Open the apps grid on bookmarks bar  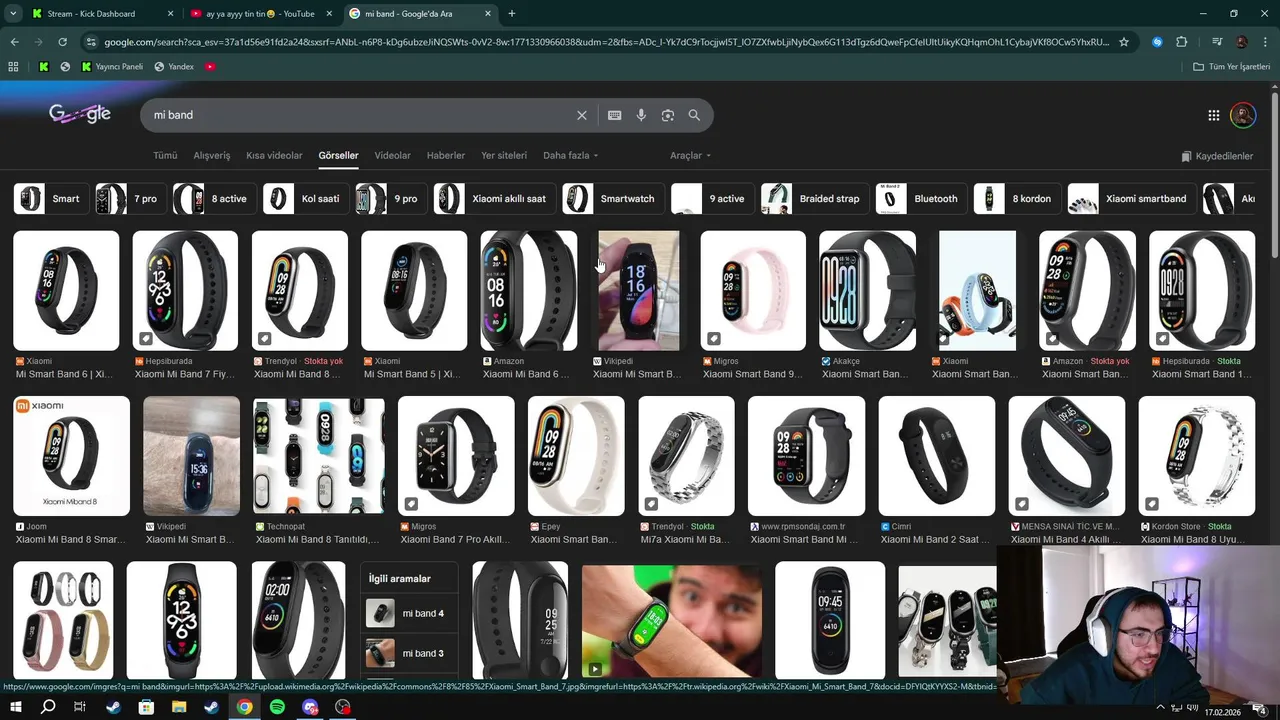(x=13, y=67)
